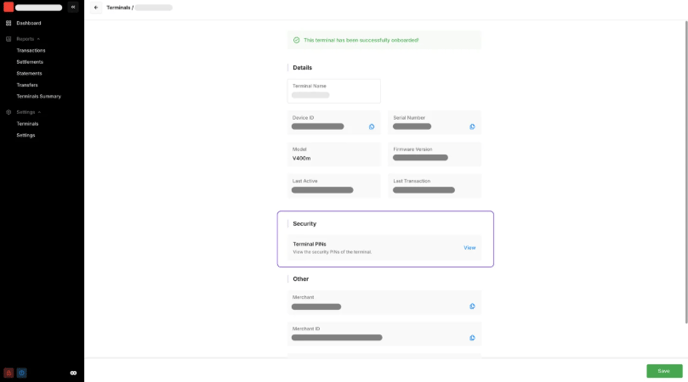688x382 pixels.
Task: Click the Dashboard grid icon
Action: click(8, 23)
